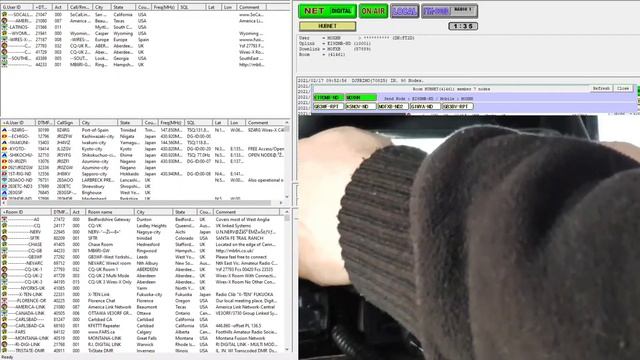Click the node icon for IWAKUNI row
Image resolution: width=640 pixels, height=360 pixels.
click(x=4, y=142)
